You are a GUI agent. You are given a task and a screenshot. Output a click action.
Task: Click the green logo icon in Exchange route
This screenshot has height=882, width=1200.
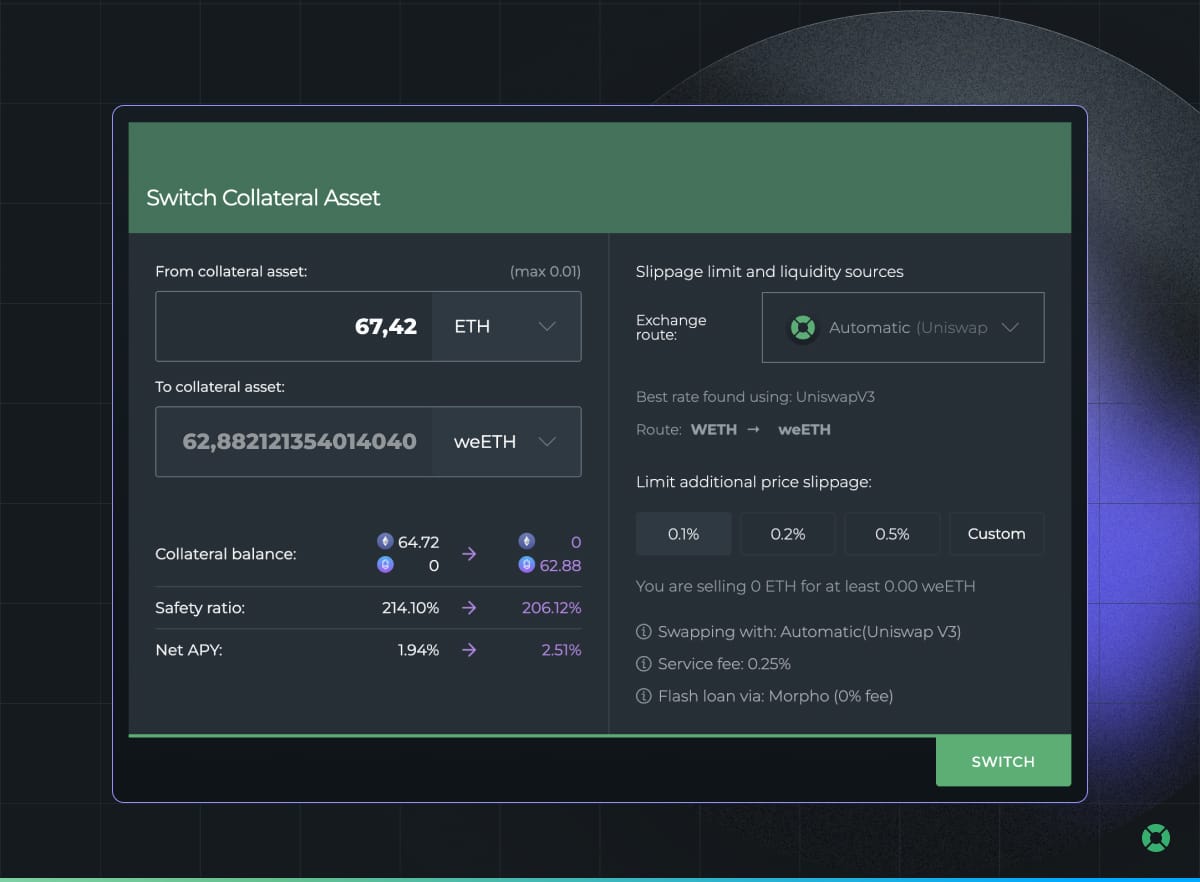click(x=802, y=327)
